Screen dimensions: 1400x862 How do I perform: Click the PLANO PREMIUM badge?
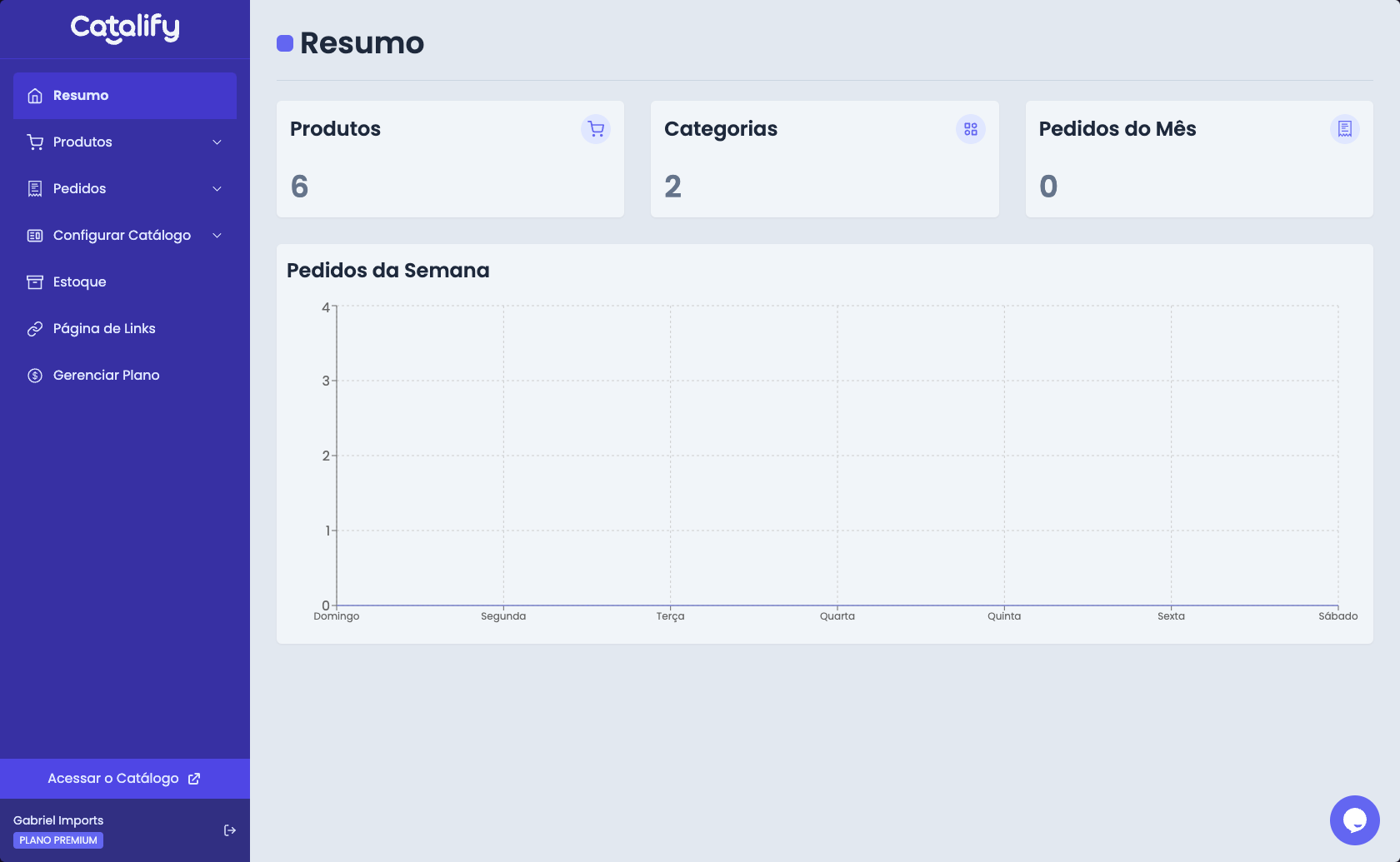click(58, 840)
